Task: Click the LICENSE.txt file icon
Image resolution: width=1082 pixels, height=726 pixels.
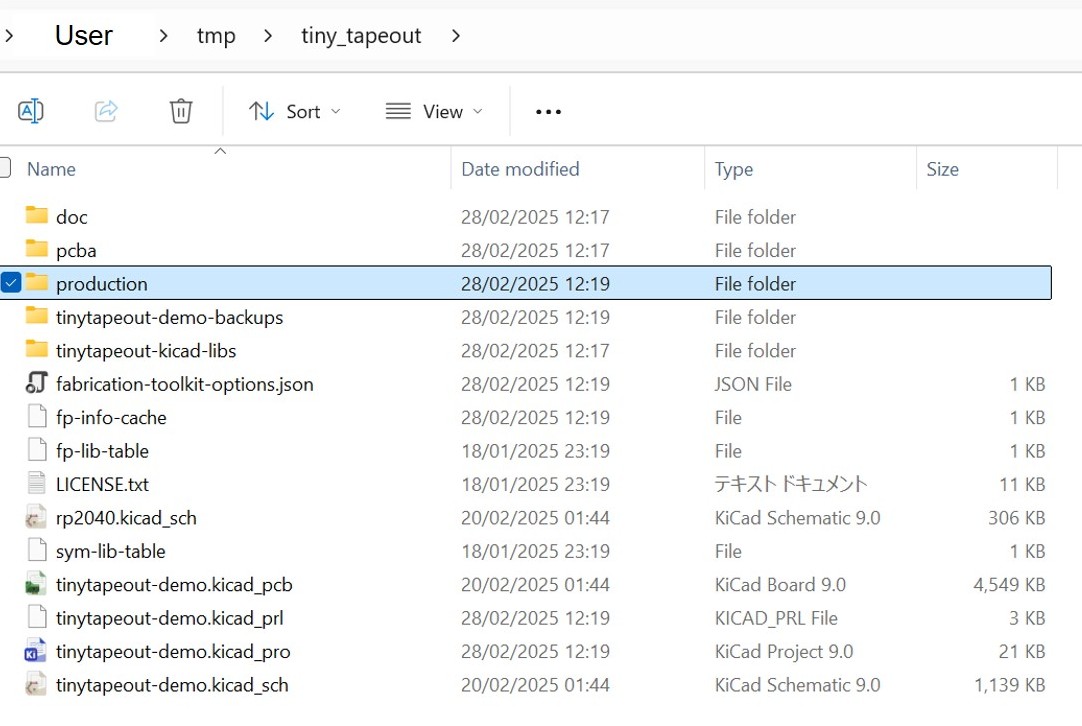Action: pos(37,483)
